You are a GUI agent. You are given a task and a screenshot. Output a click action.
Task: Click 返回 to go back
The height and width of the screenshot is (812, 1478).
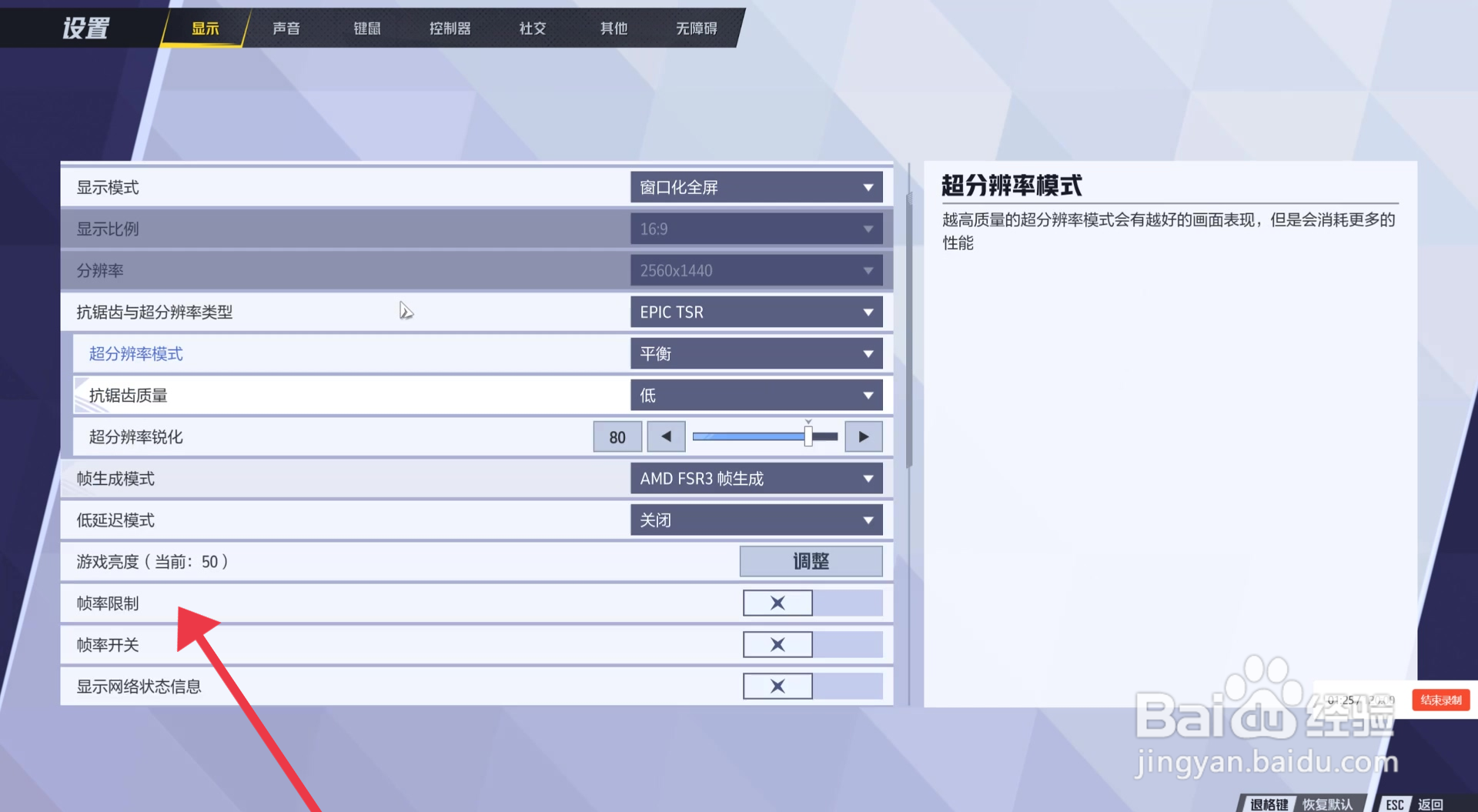(x=1431, y=804)
